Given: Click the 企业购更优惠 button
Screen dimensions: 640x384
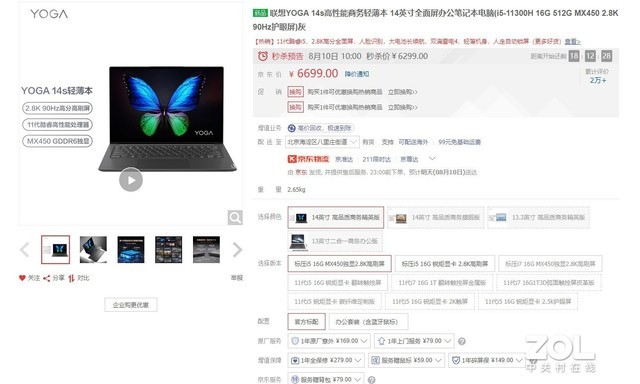Looking at the screenshot, I should [131, 305].
